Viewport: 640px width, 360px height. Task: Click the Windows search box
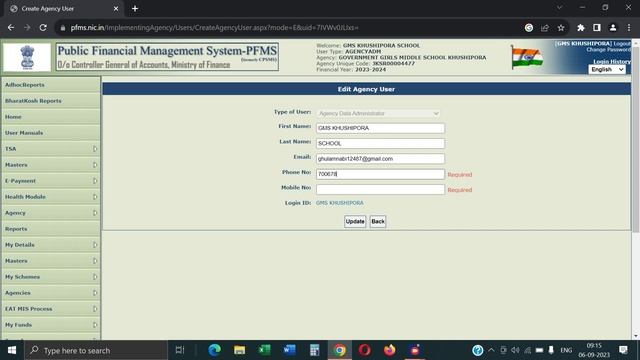tap(96, 350)
